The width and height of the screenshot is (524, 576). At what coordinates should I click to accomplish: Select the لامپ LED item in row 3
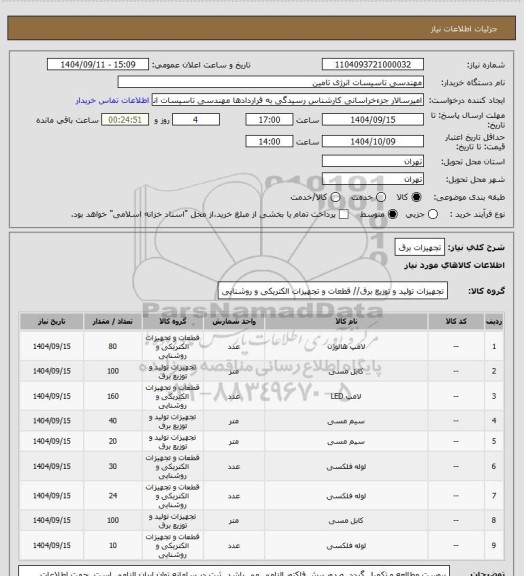click(x=346, y=396)
